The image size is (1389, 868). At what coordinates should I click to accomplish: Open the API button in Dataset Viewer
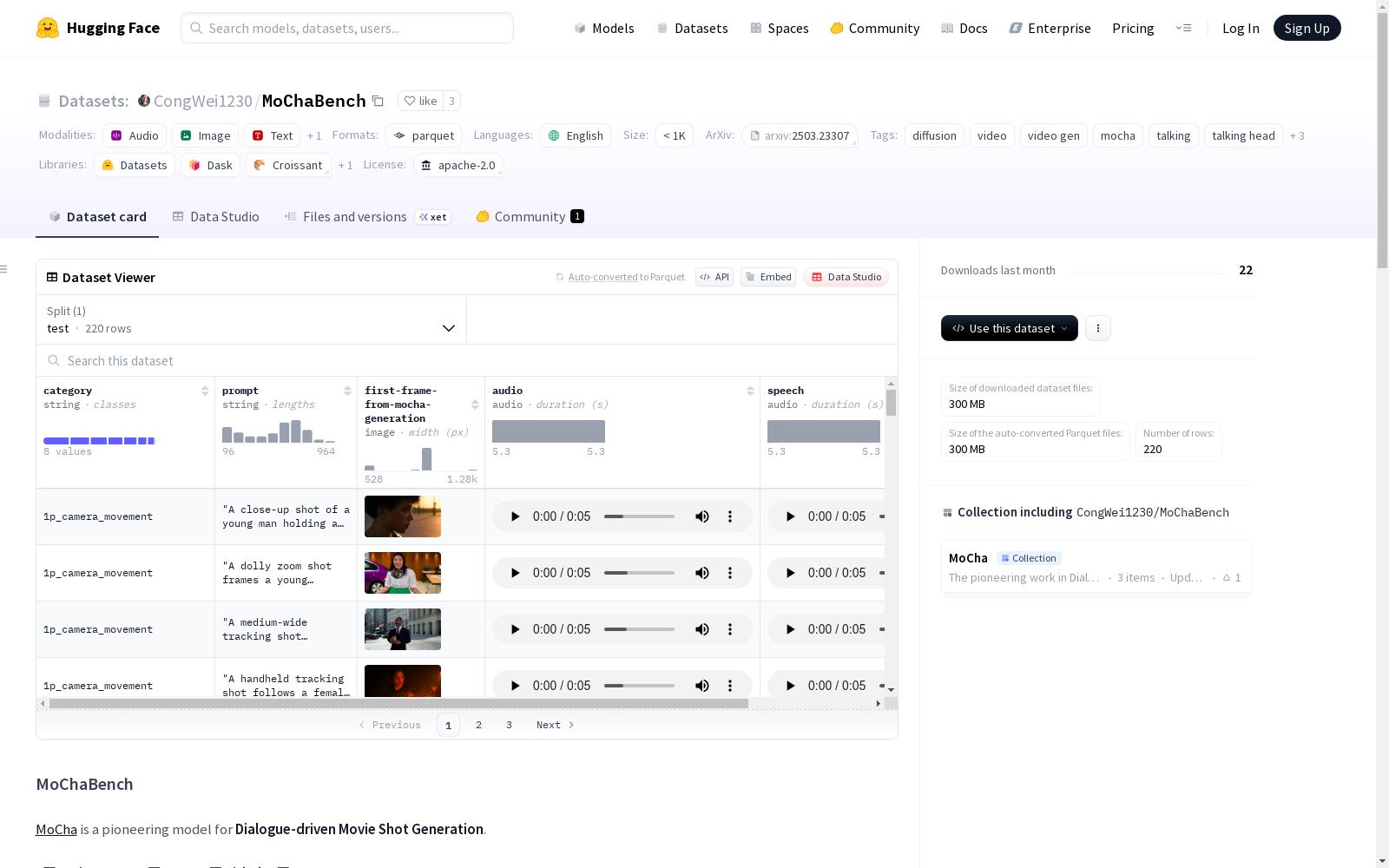(714, 277)
